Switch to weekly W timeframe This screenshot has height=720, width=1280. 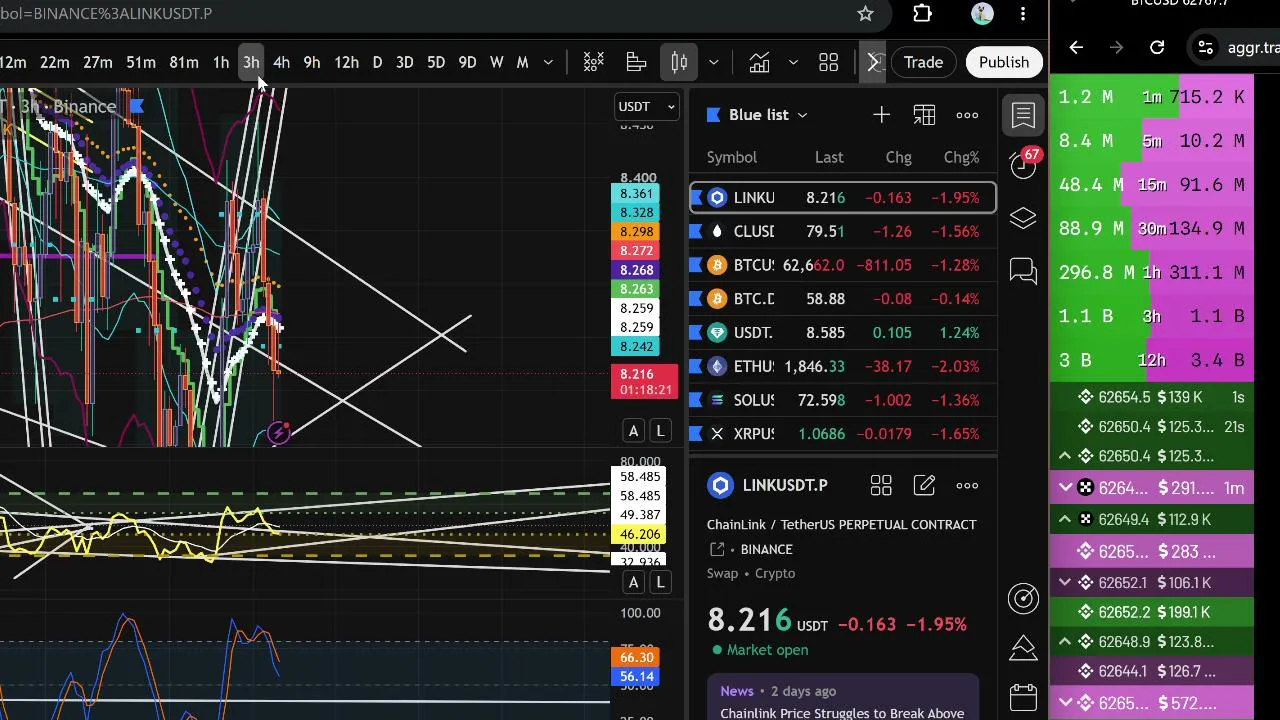click(497, 63)
